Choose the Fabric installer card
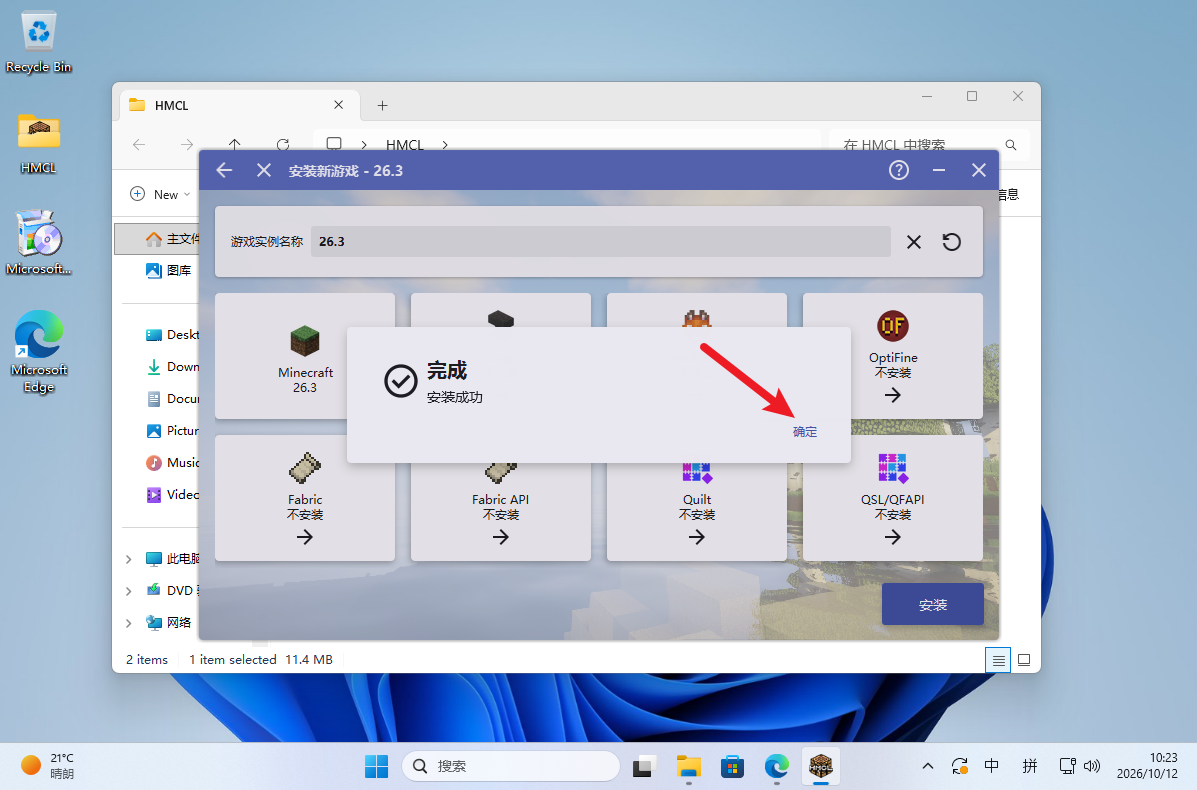Screen dimensions: 1197x790 (305, 498)
